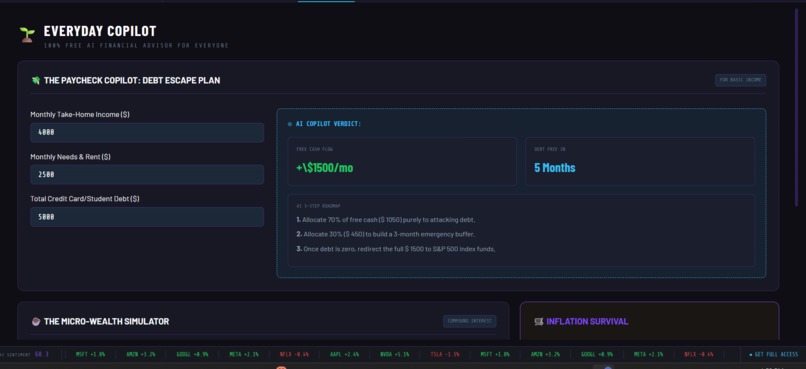Edit the Monthly Take-Home Income field
Image resolution: width=806 pixels, height=369 pixels.
(x=147, y=133)
